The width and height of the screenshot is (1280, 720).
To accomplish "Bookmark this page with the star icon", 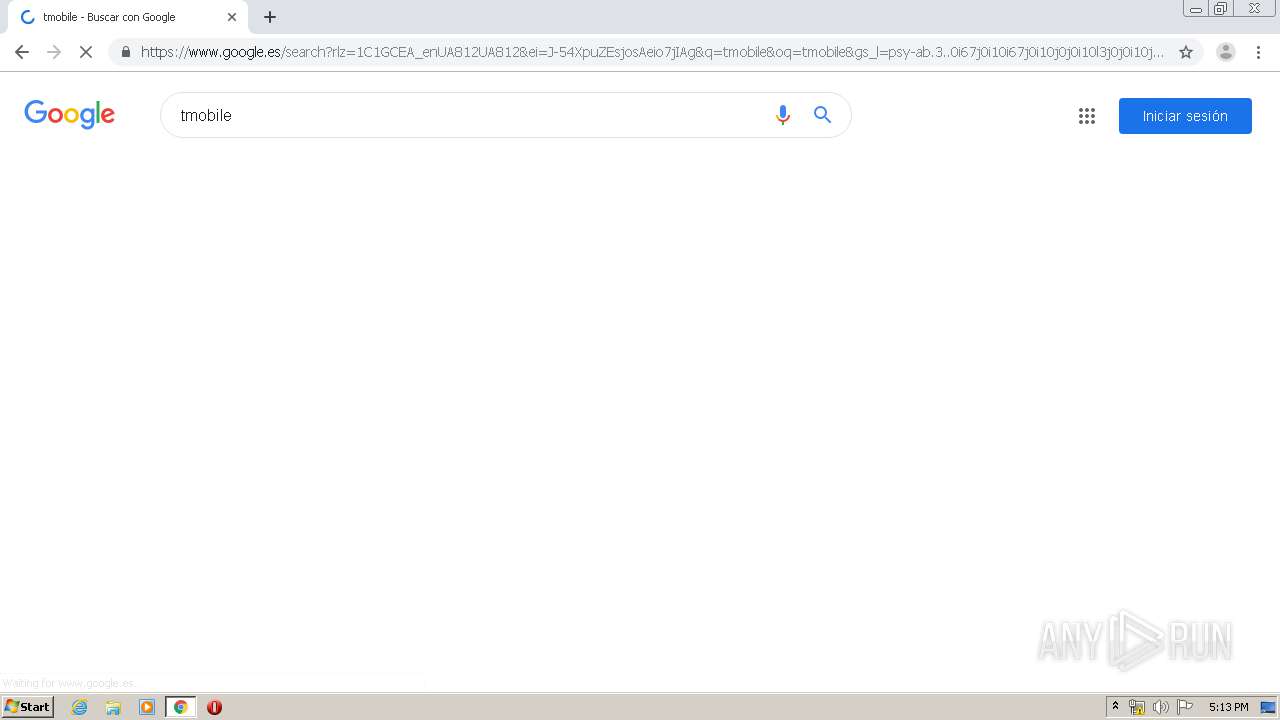I will pos(1186,52).
